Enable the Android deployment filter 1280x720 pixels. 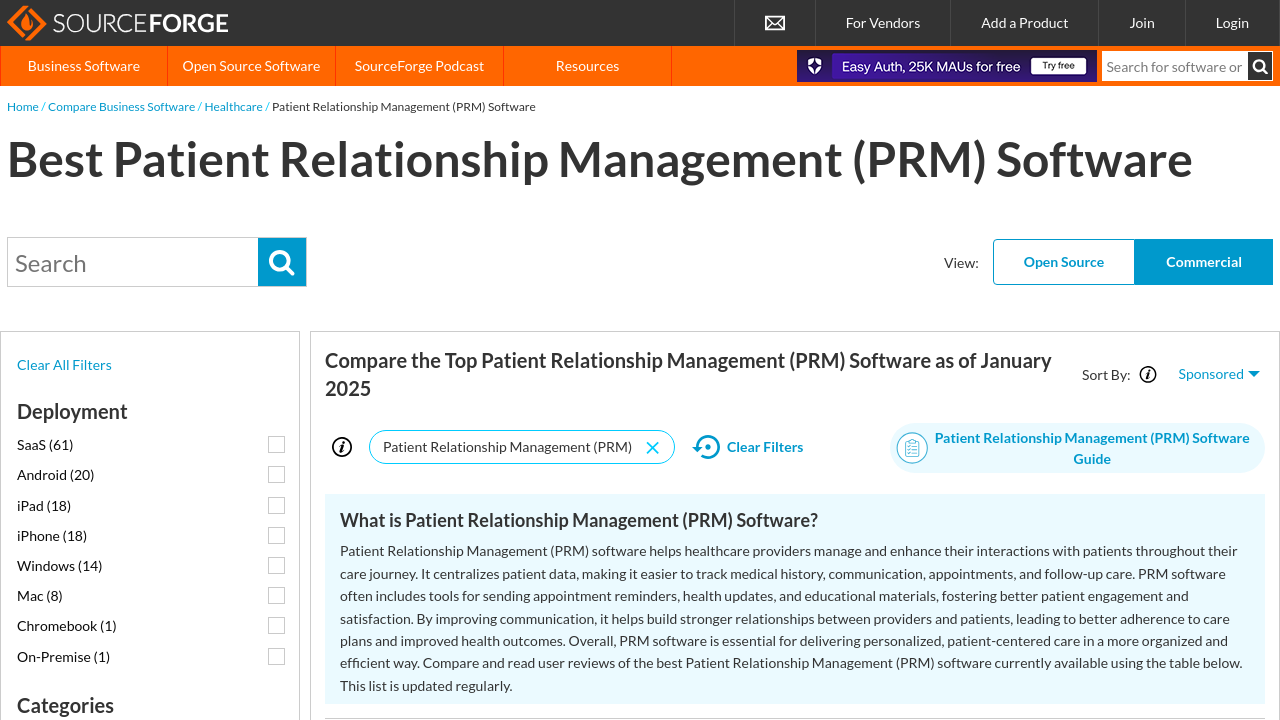(276, 475)
